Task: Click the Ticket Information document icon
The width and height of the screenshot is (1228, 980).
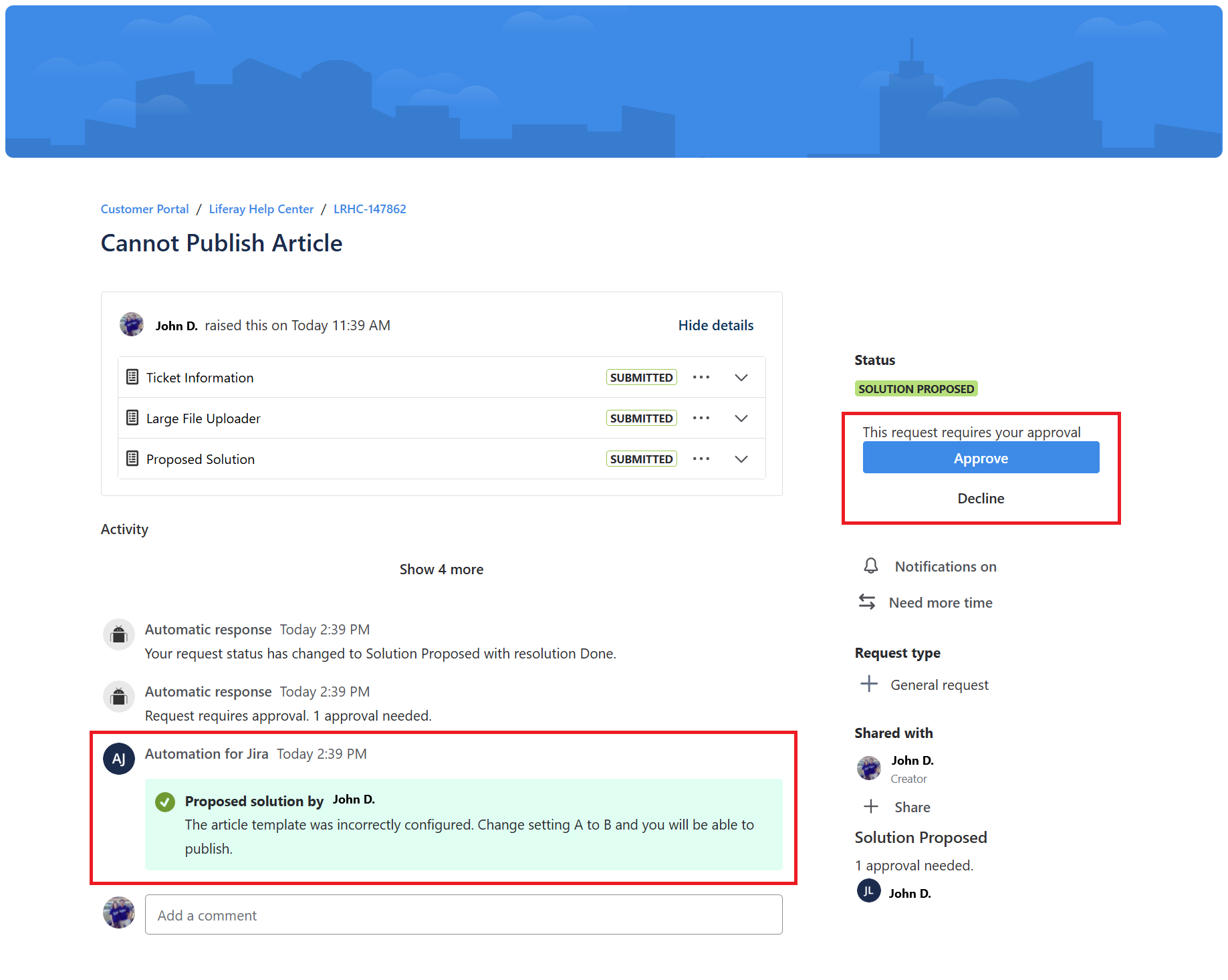Action: (132, 378)
